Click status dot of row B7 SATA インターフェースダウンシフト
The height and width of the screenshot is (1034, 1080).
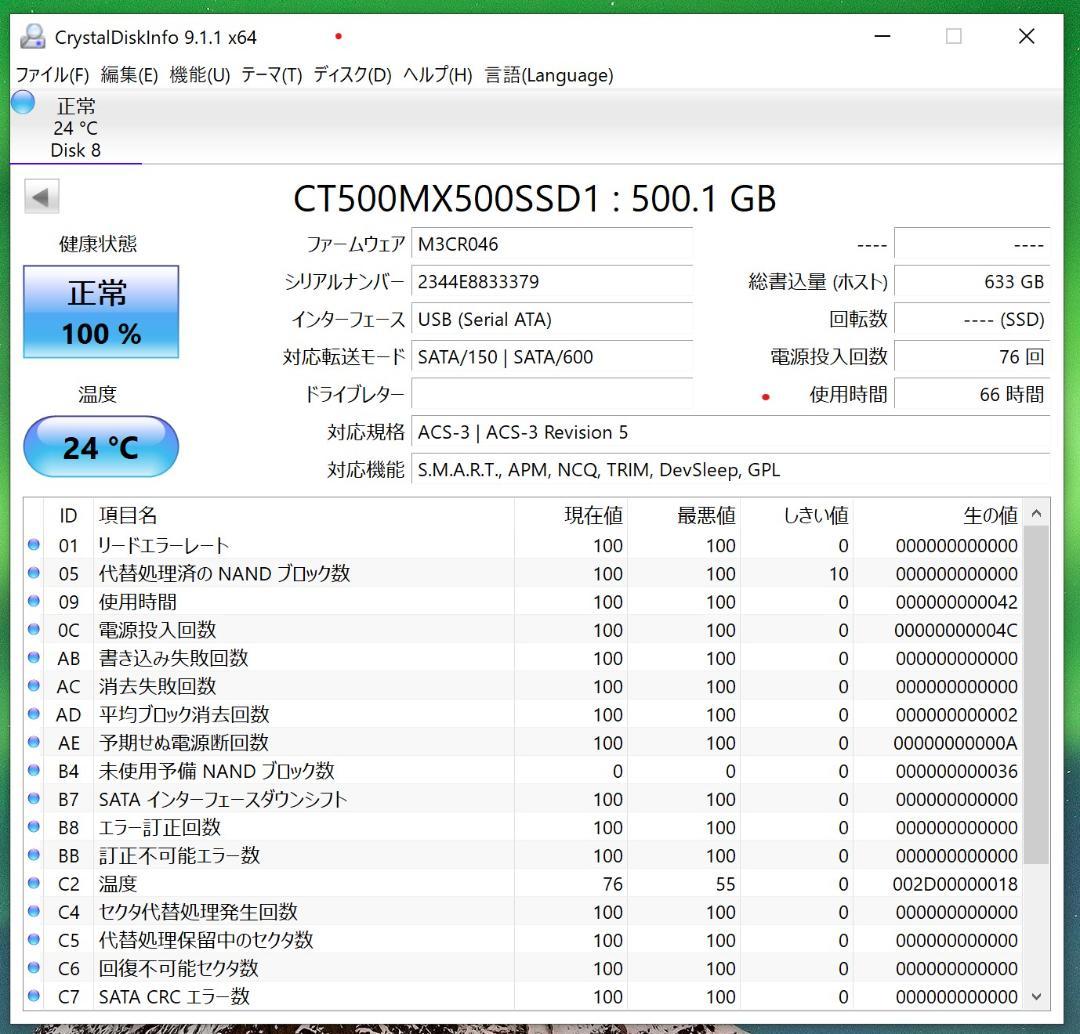coord(34,798)
